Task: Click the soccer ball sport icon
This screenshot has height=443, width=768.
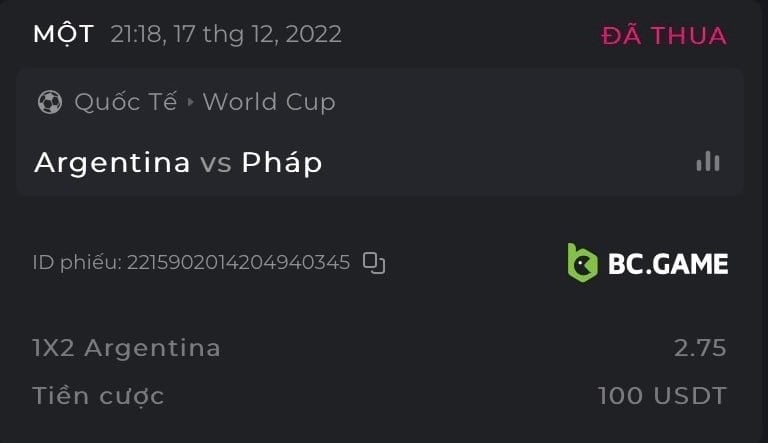Action: coord(49,102)
